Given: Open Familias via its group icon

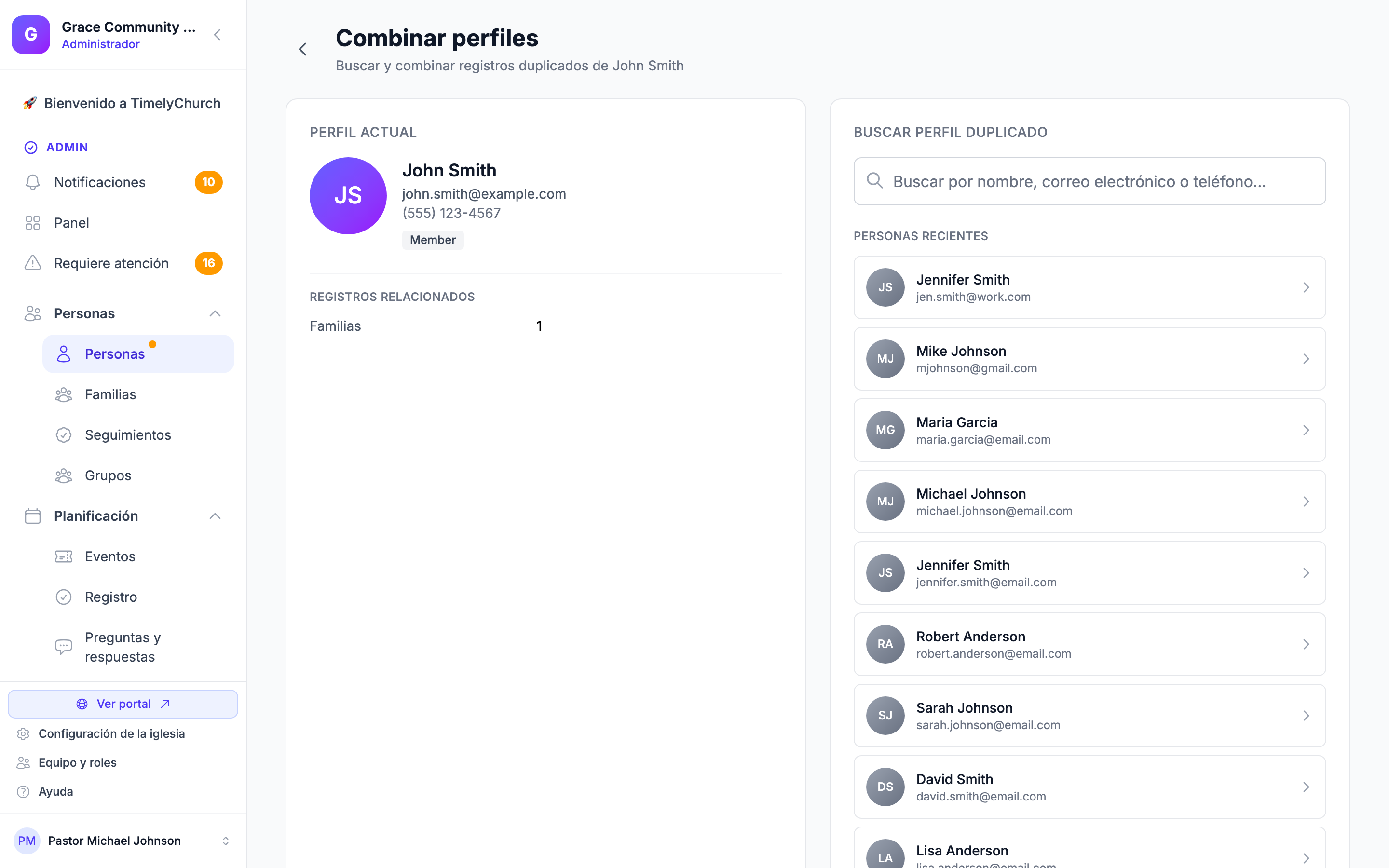Looking at the screenshot, I should tap(64, 394).
